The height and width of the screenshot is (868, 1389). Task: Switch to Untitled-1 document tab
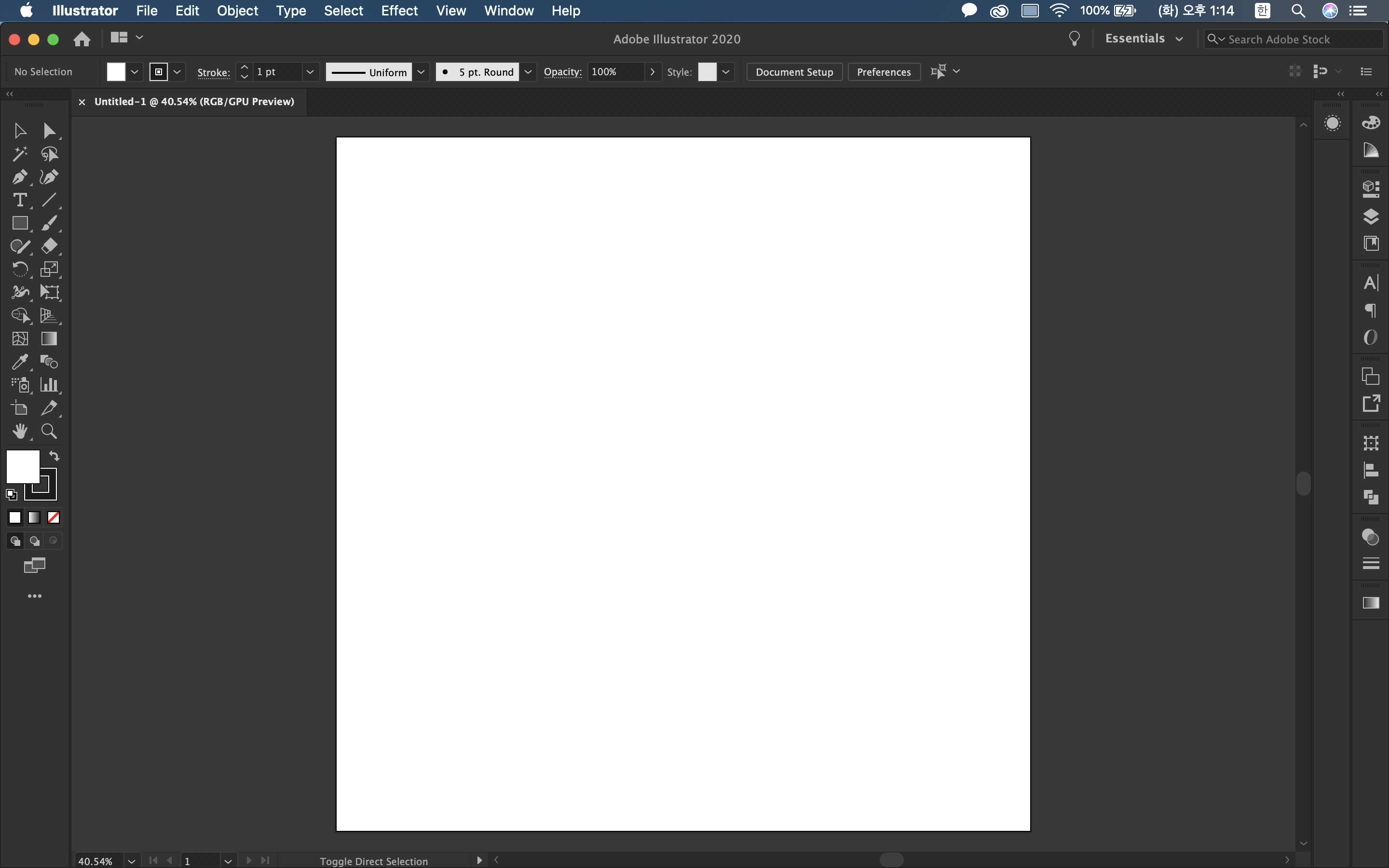pos(194,102)
